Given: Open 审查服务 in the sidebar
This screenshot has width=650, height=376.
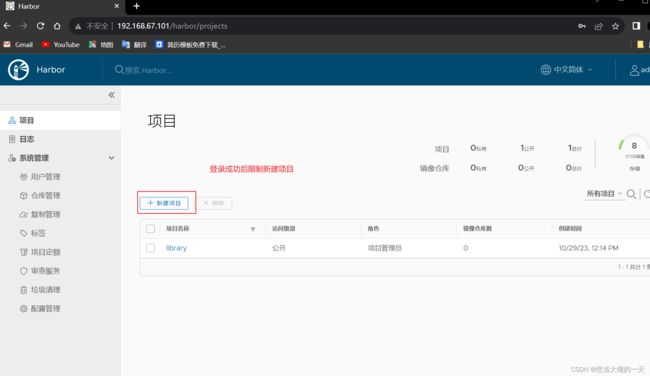Looking at the screenshot, I should 40,271.
